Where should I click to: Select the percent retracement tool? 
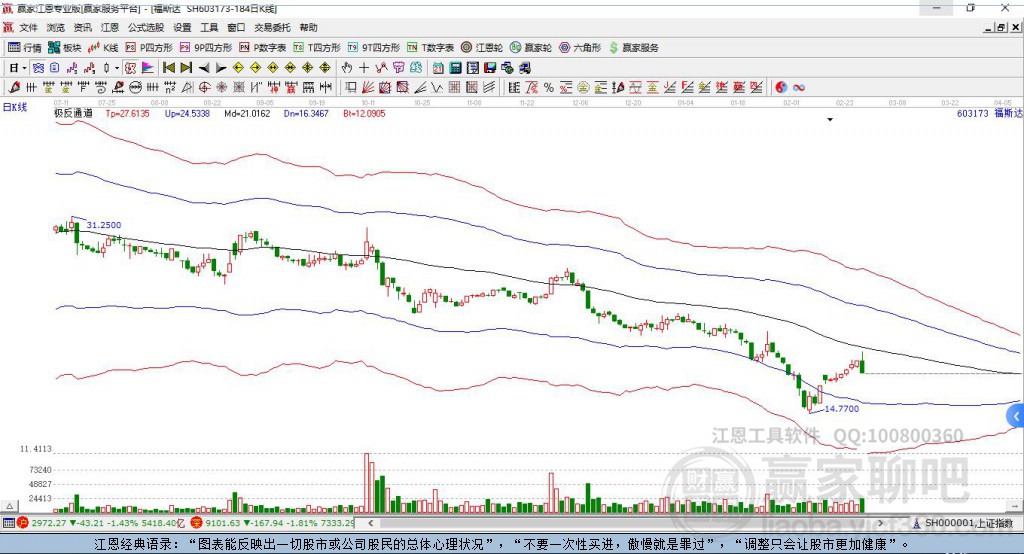[549, 88]
